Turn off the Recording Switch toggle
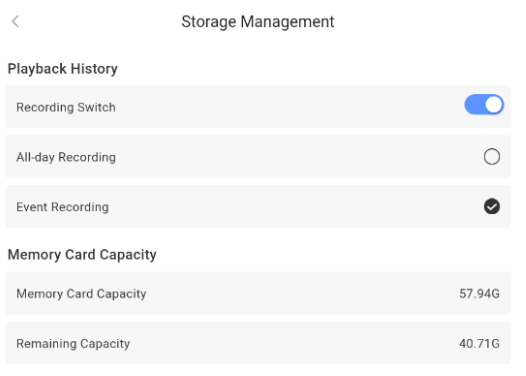Viewport: 526px width, 376px height. coord(484,105)
